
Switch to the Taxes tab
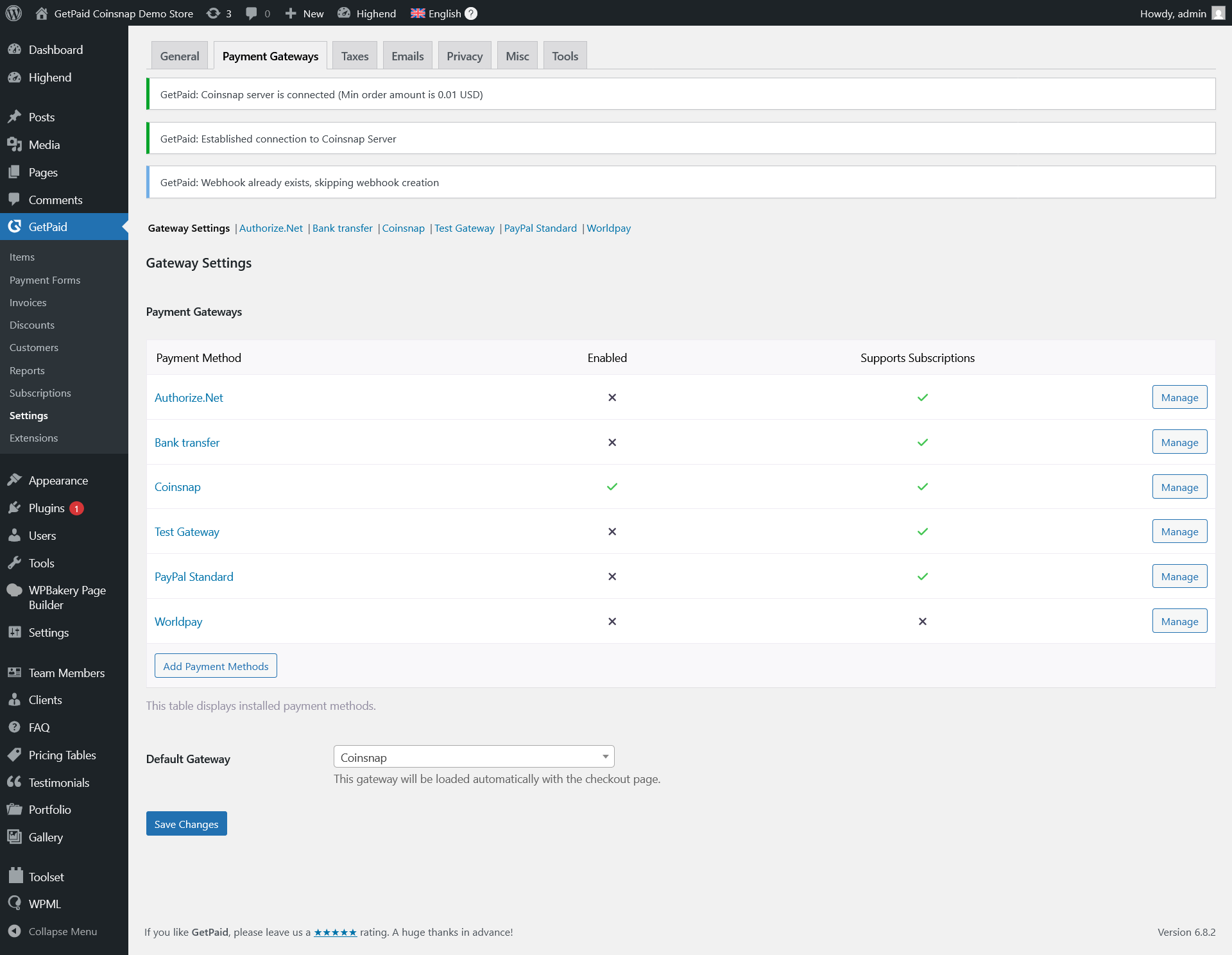pyautogui.click(x=355, y=56)
